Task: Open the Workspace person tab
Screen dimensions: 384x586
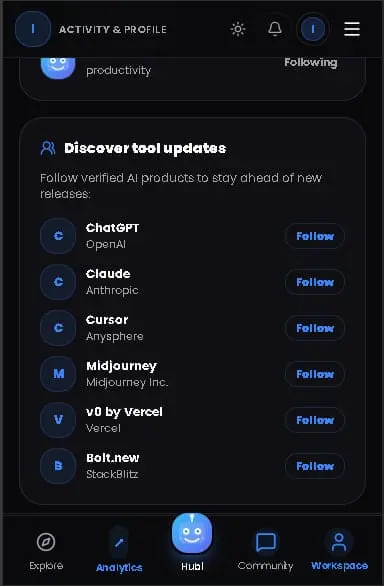Action: click(339, 552)
